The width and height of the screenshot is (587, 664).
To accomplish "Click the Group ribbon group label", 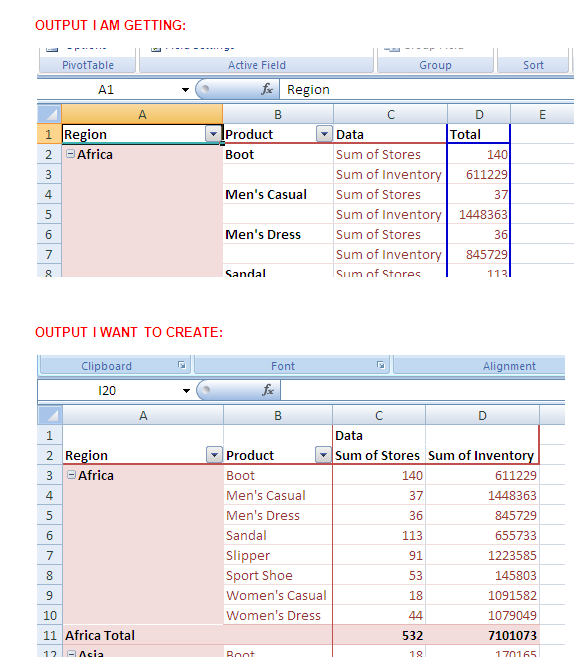I will click(x=435, y=65).
